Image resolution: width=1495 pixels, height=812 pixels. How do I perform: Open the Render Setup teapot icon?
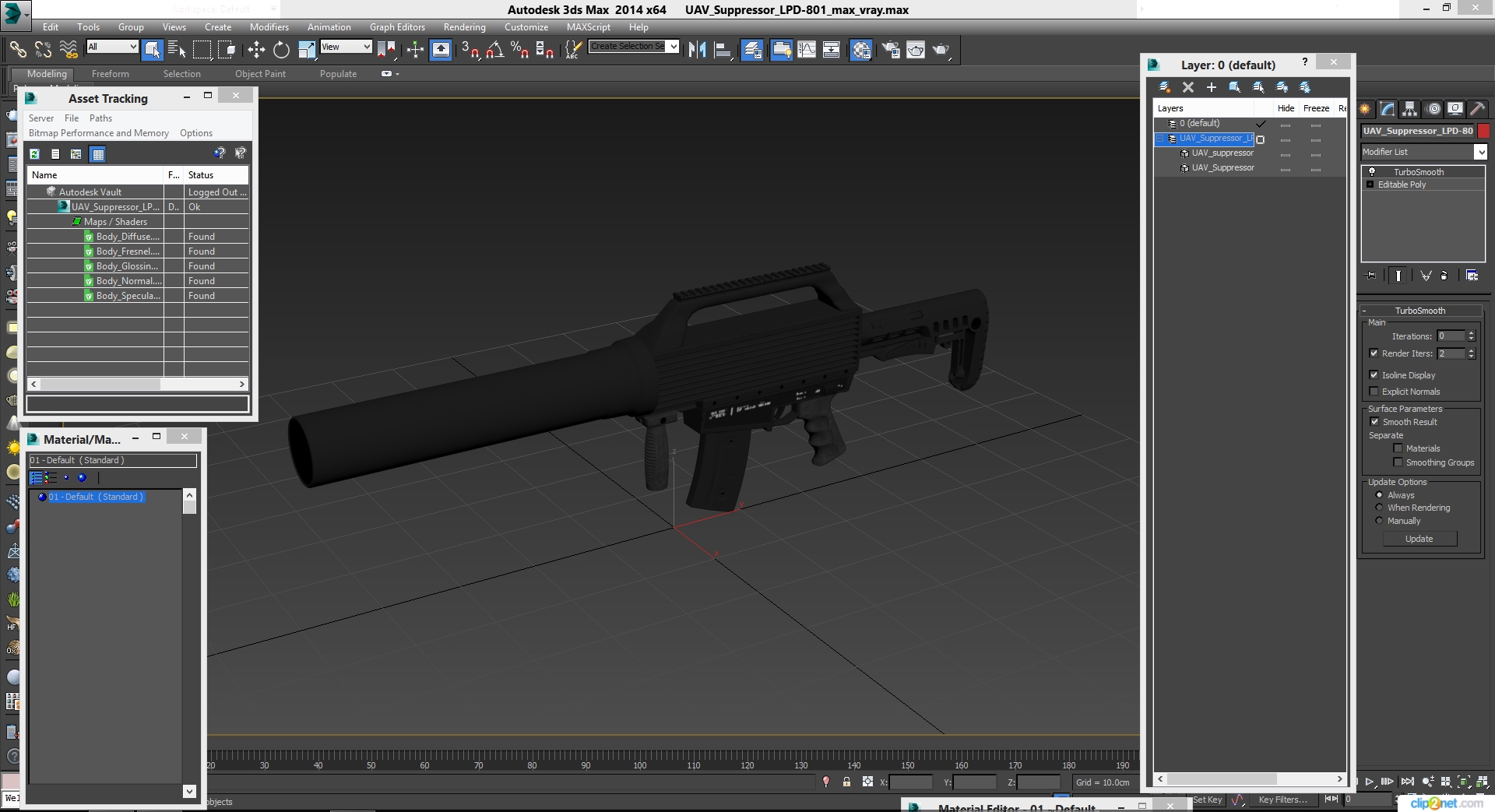891,50
